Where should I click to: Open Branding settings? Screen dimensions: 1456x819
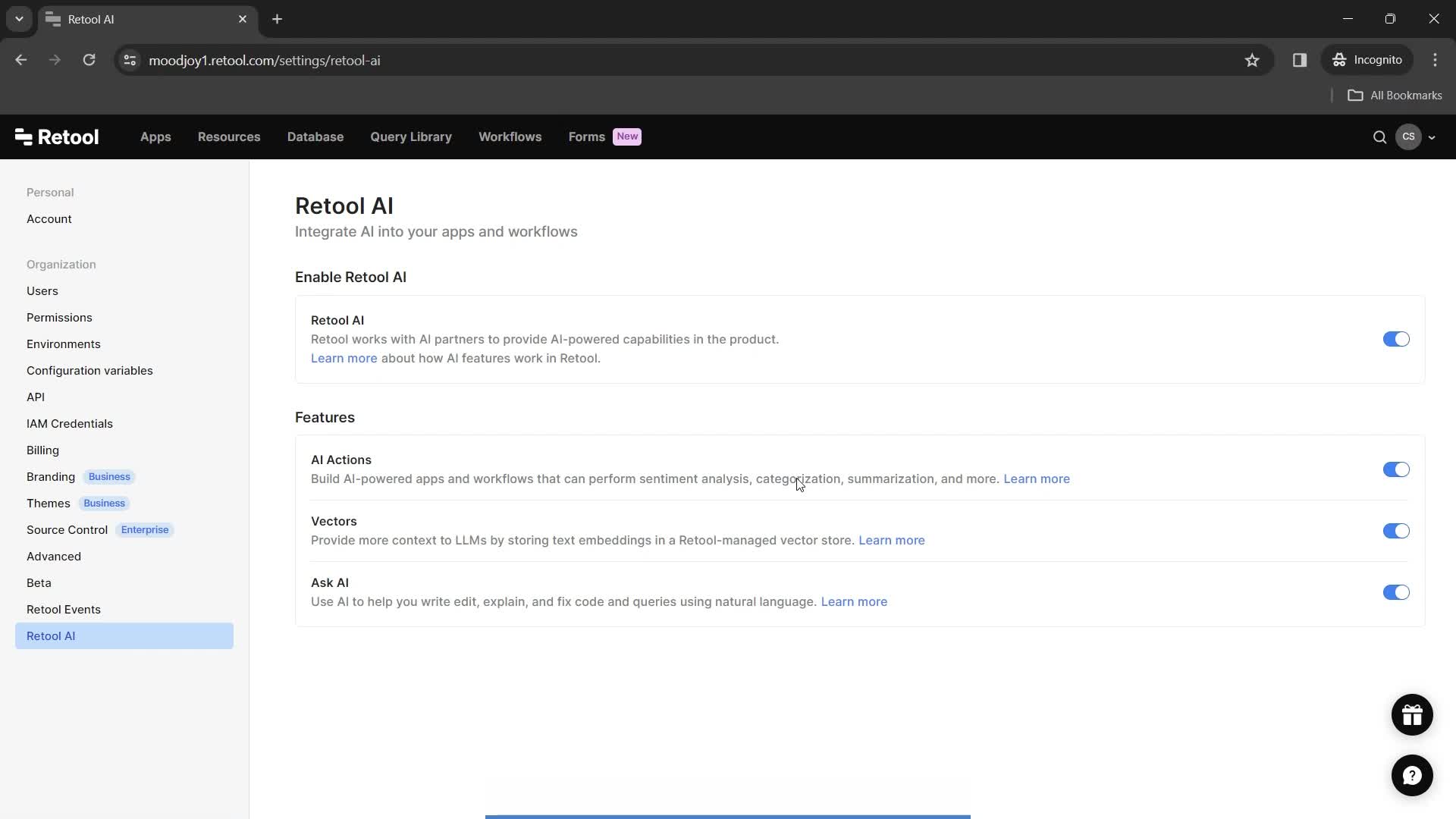(51, 477)
